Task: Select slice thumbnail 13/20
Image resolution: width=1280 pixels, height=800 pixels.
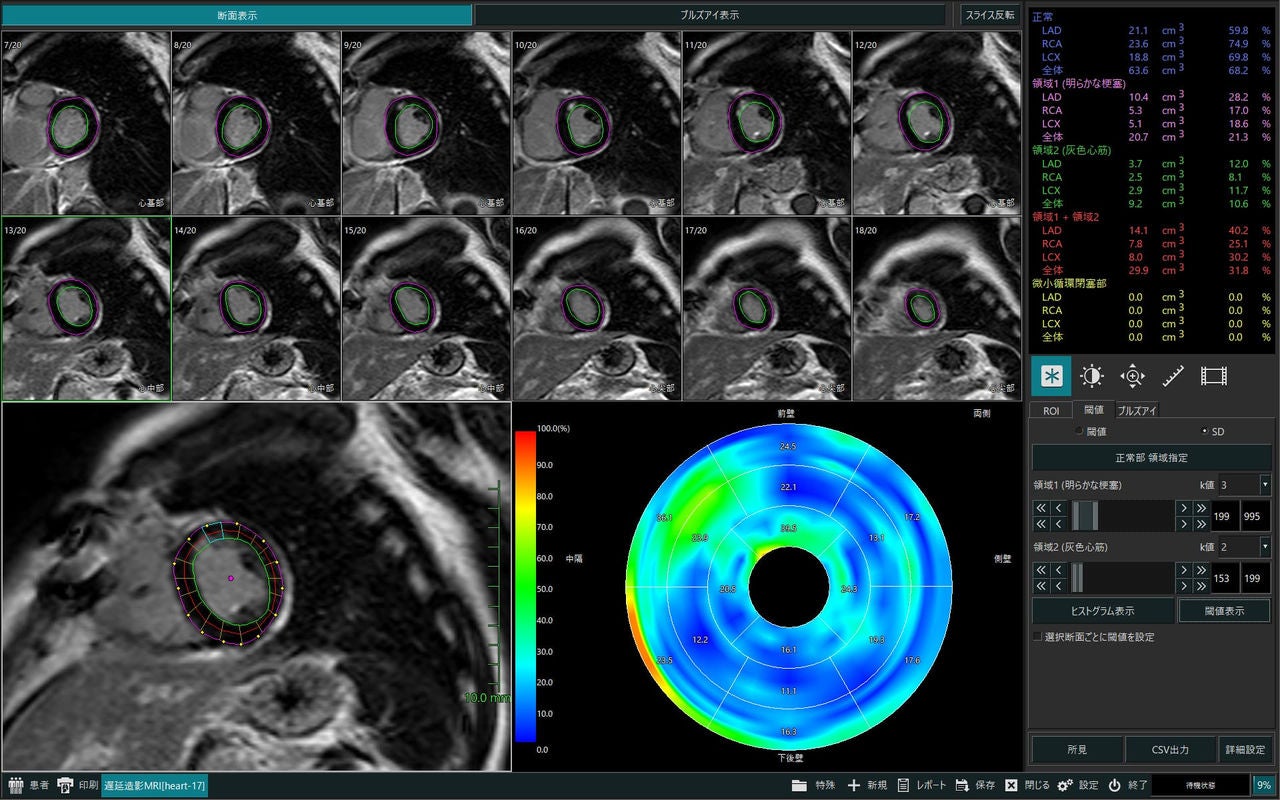Action: 86,309
